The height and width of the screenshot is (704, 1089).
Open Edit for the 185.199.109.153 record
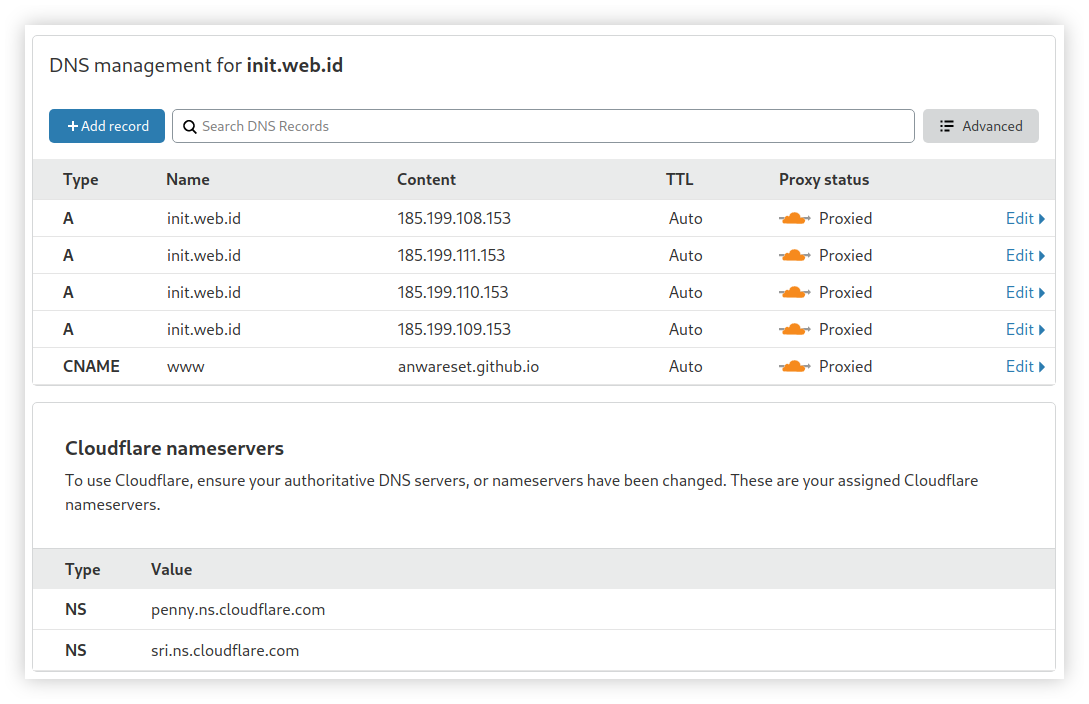coord(1025,329)
